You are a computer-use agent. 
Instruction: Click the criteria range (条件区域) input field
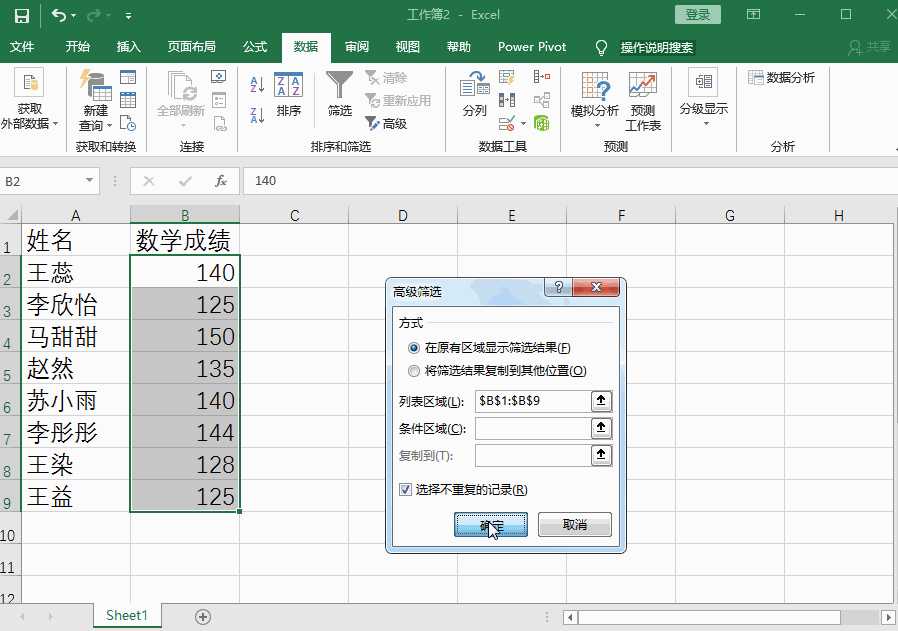[x=532, y=429]
